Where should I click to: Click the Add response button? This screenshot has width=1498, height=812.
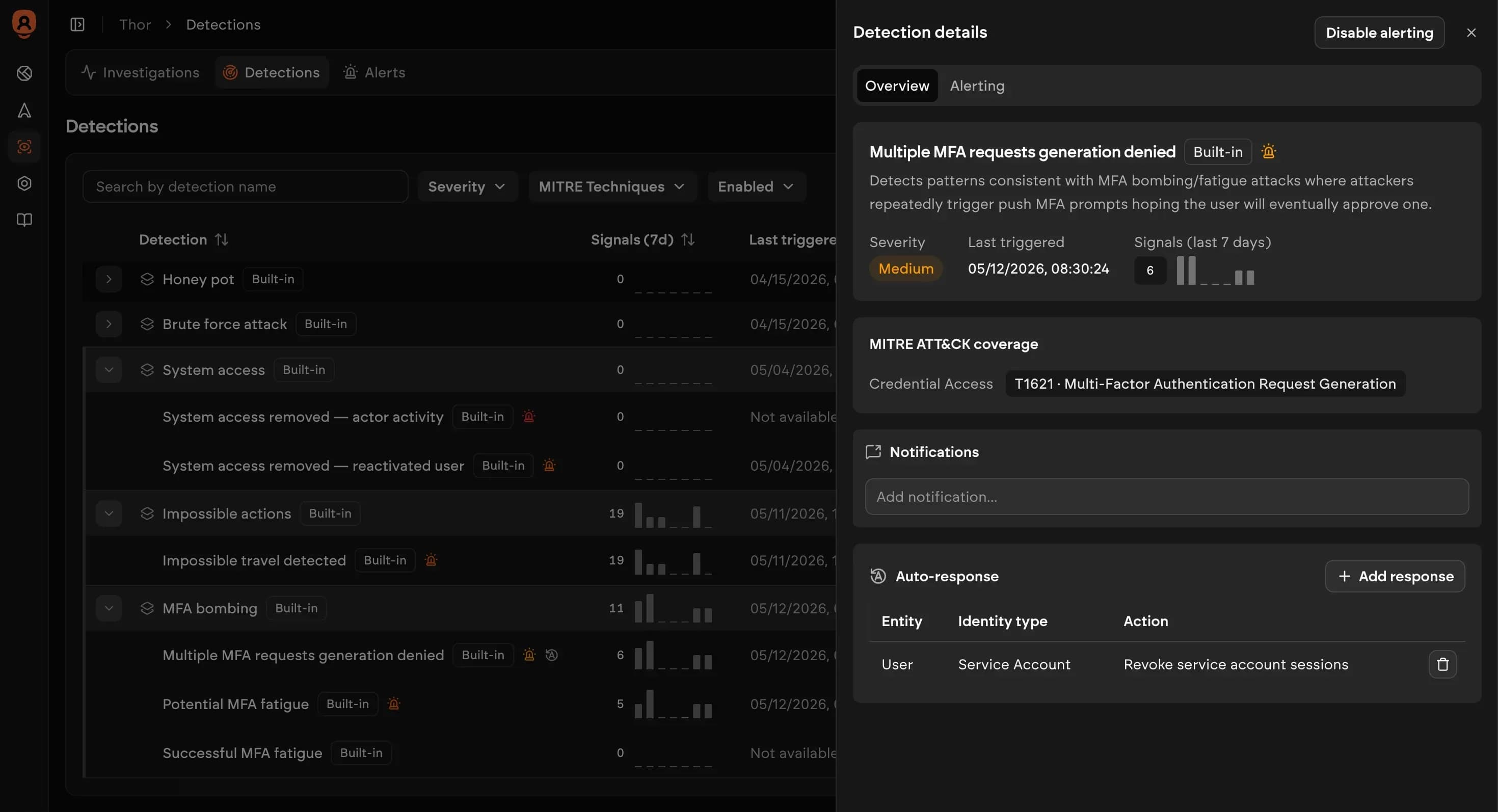1395,576
